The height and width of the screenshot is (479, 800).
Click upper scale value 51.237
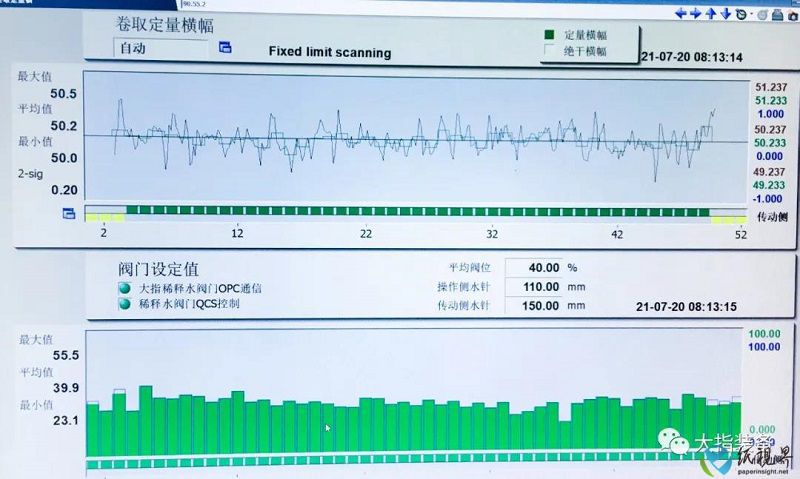(771, 87)
